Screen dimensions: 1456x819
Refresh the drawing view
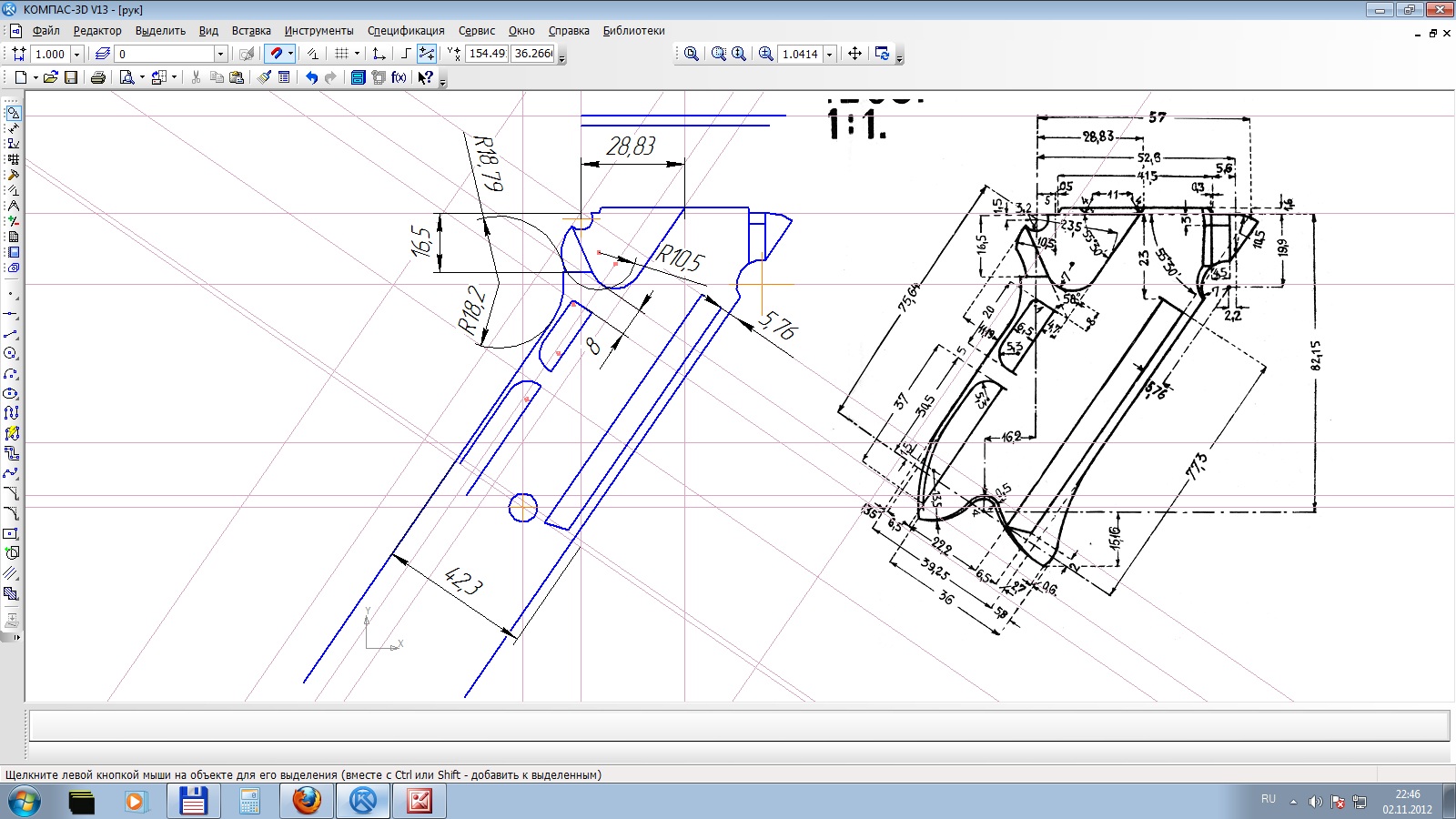point(882,54)
